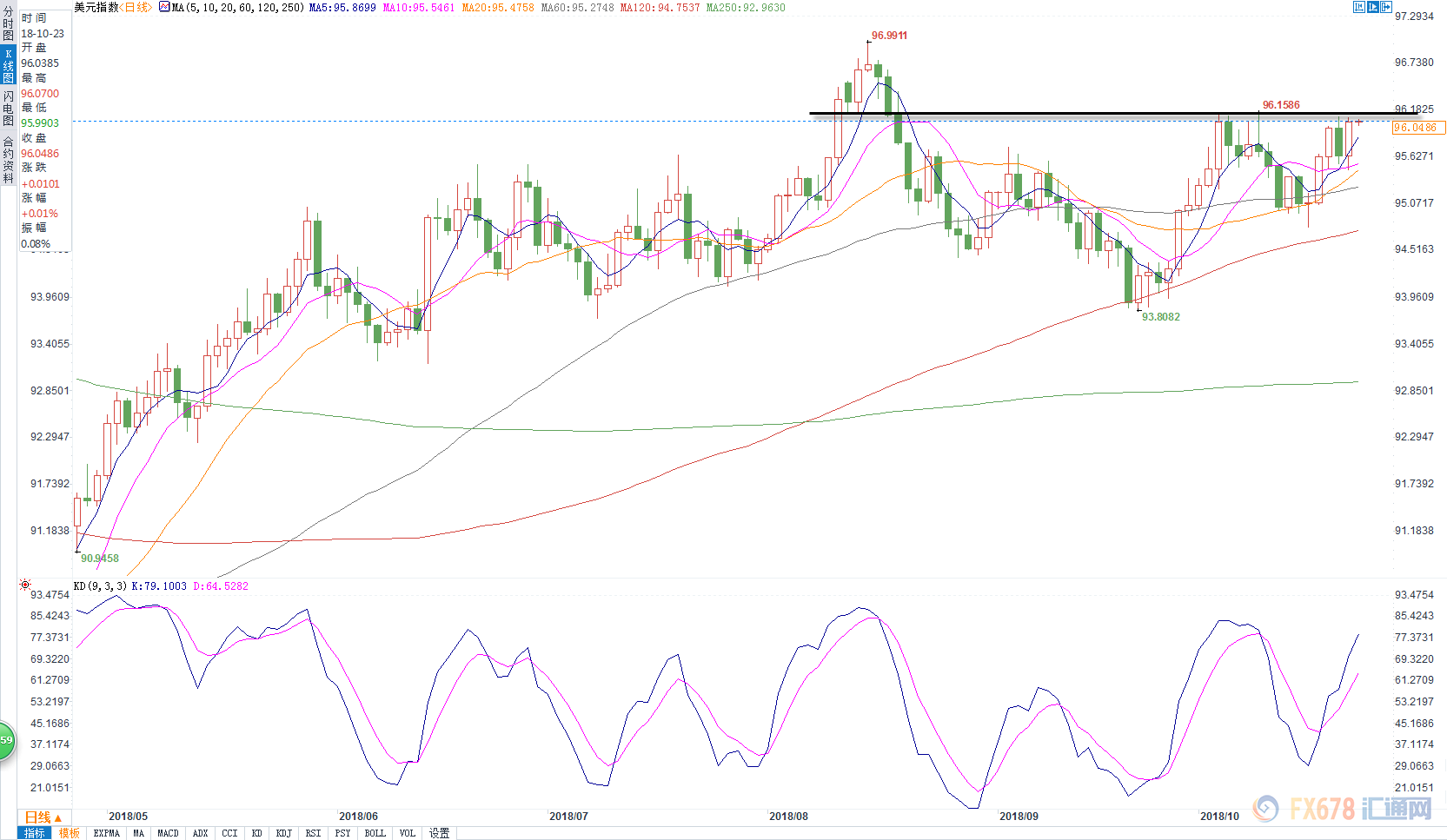Click the 90.9458 low price label
Viewport: 1447px width, 840px height.
click(100, 559)
